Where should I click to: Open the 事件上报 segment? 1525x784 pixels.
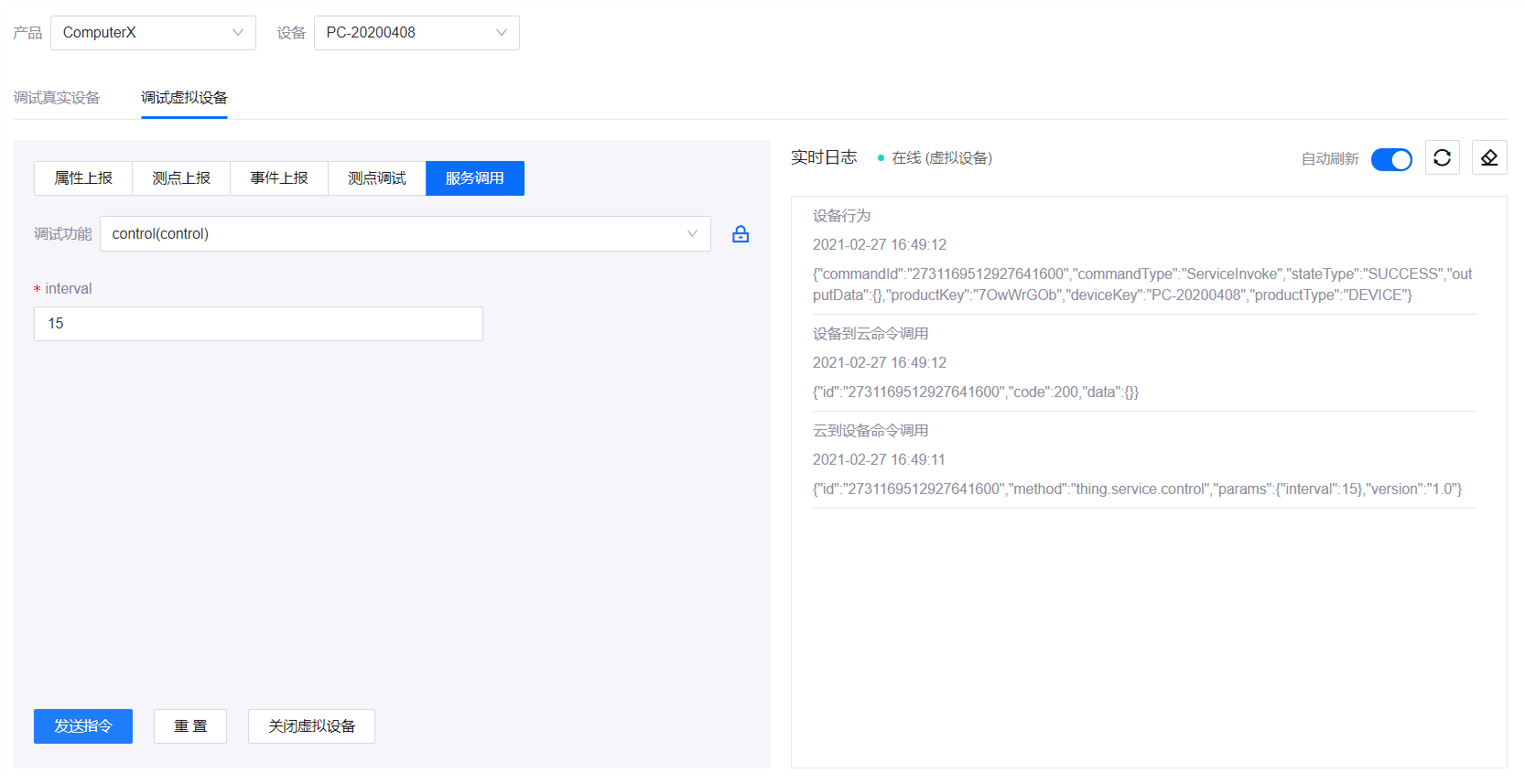click(279, 178)
